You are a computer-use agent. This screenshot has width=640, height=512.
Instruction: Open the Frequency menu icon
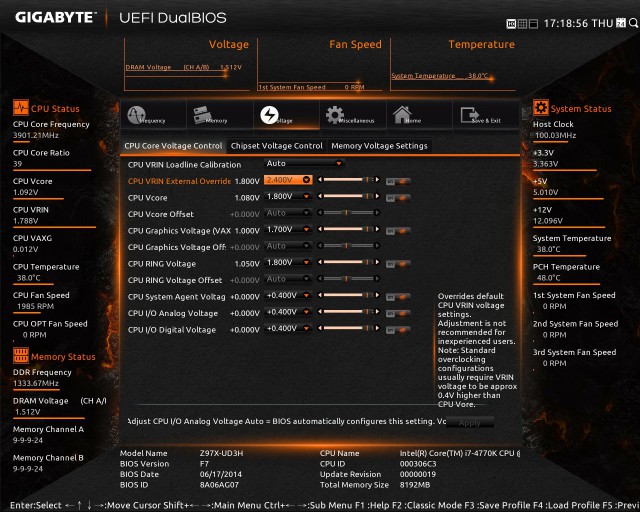(x=136, y=115)
